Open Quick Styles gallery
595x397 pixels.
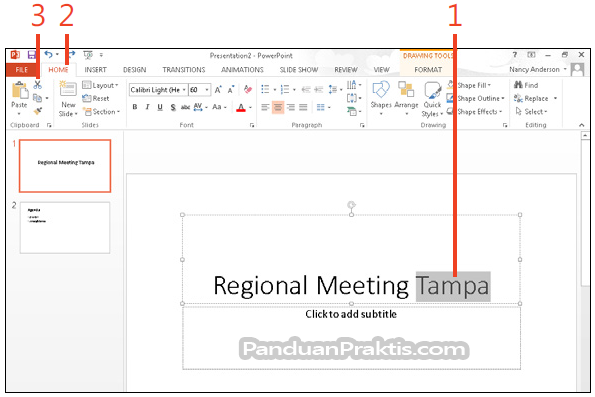point(432,99)
